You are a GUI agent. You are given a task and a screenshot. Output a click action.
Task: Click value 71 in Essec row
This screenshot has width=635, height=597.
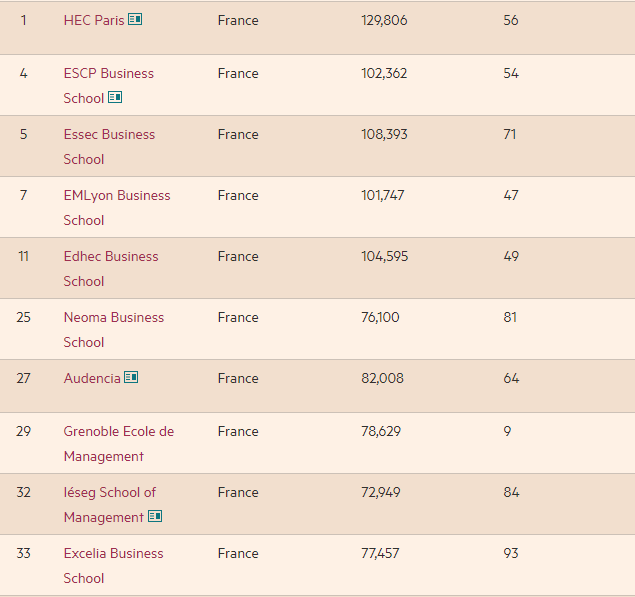[510, 134]
